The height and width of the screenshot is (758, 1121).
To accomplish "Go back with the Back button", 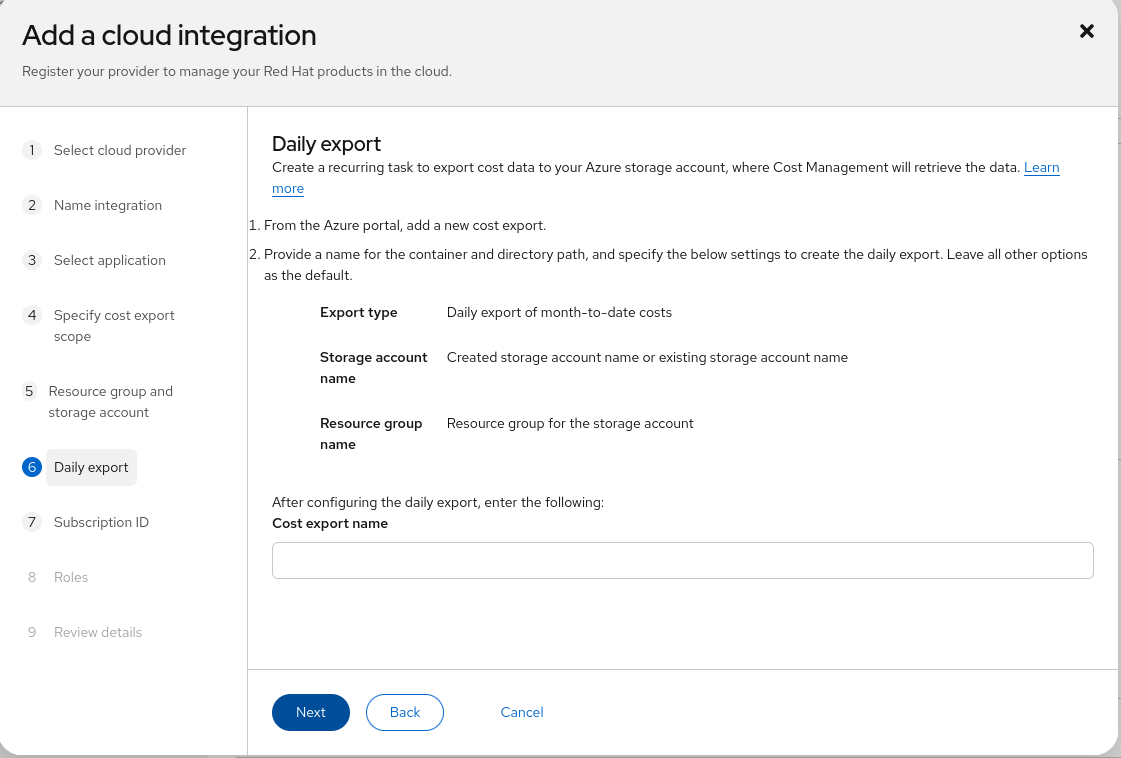I will click(x=405, y=712).
